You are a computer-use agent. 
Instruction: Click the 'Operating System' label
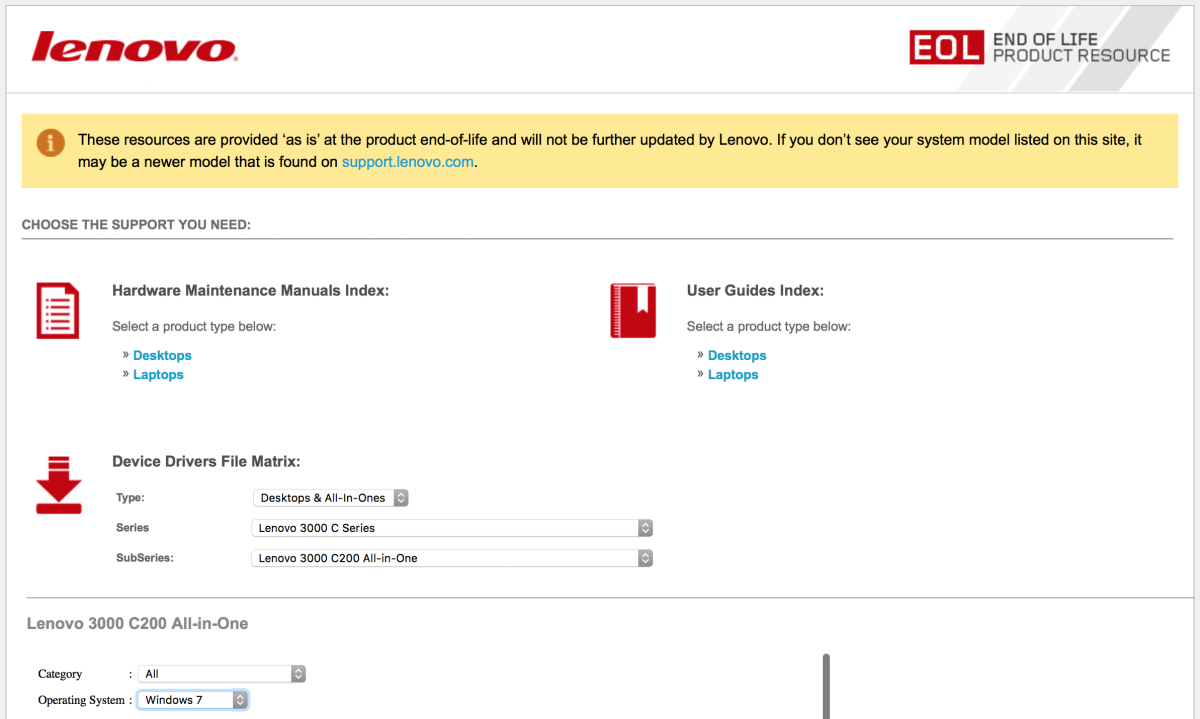pyautogui.click(x=82, y=700)
